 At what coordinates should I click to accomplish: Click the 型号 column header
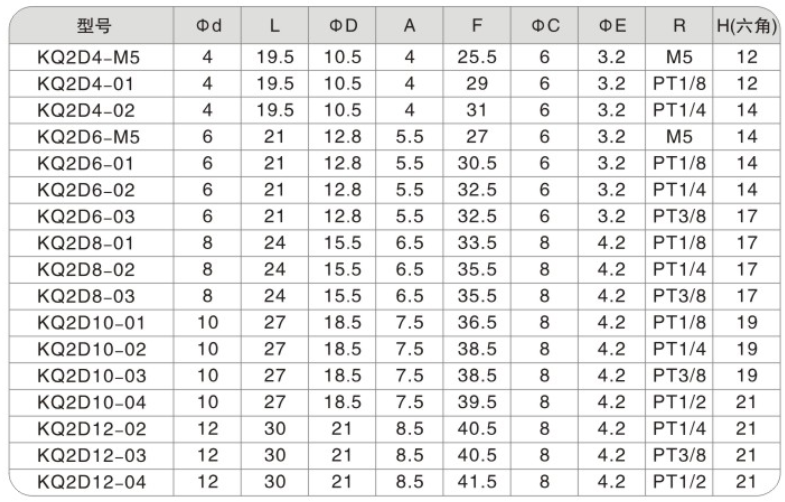click(x=94, y=26)
